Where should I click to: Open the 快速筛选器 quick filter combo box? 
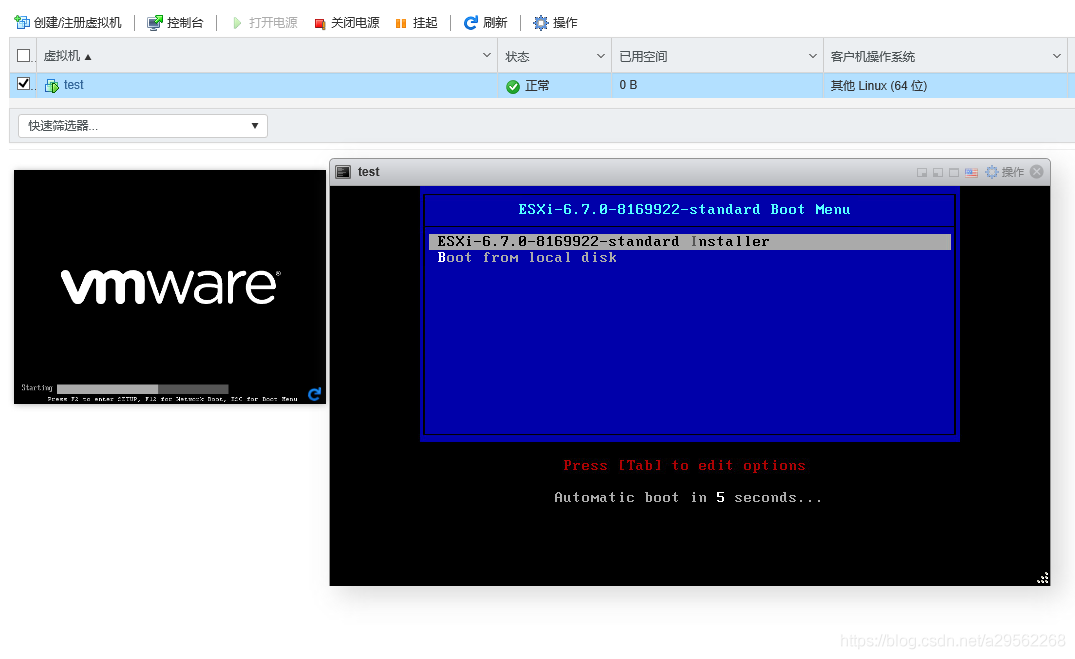(143, 125)
